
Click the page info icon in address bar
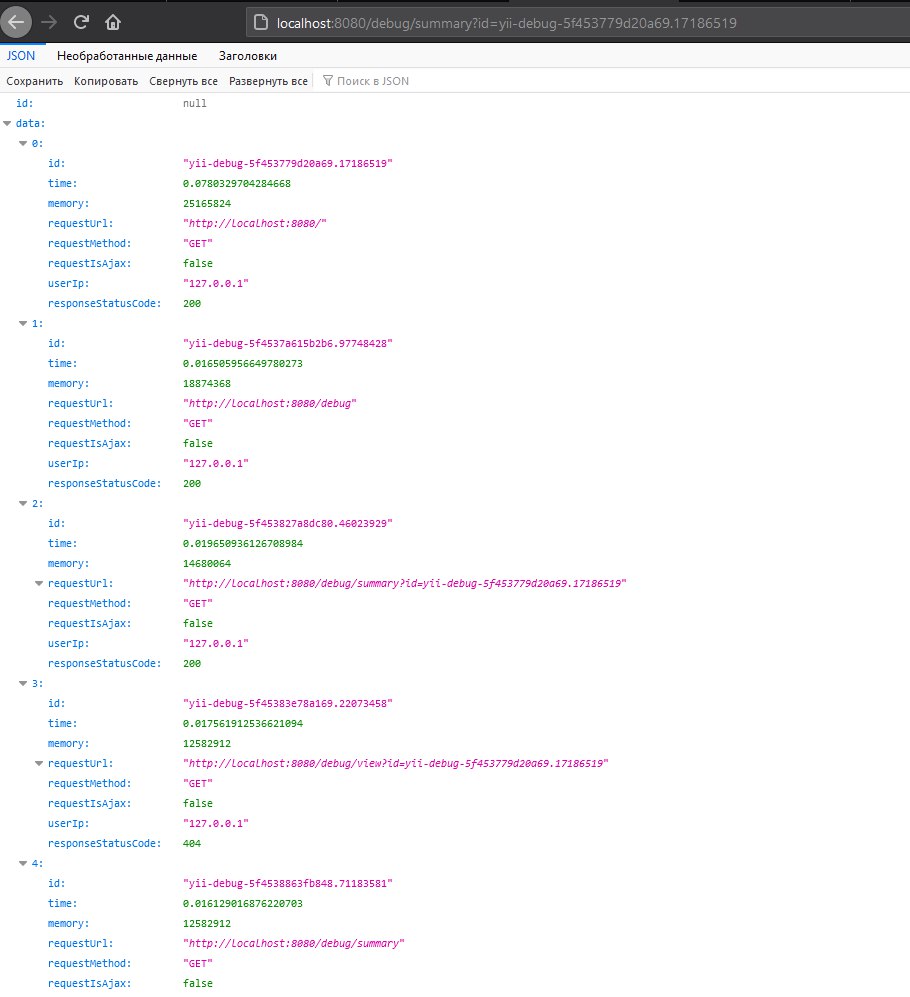[261, 23]
